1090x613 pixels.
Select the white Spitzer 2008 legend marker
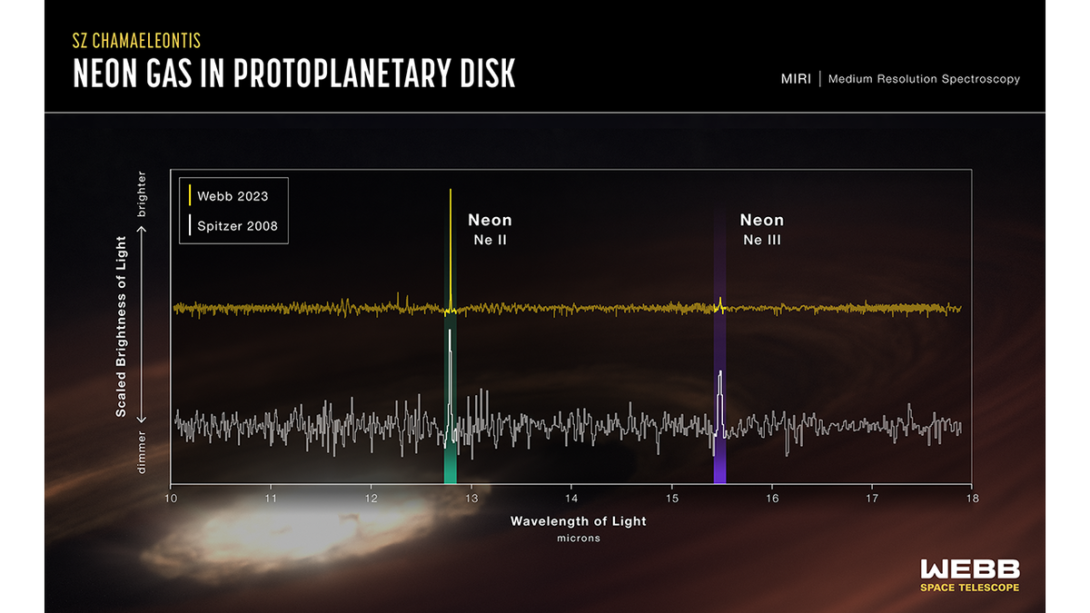pyautogui.click(x=192, y=226)
